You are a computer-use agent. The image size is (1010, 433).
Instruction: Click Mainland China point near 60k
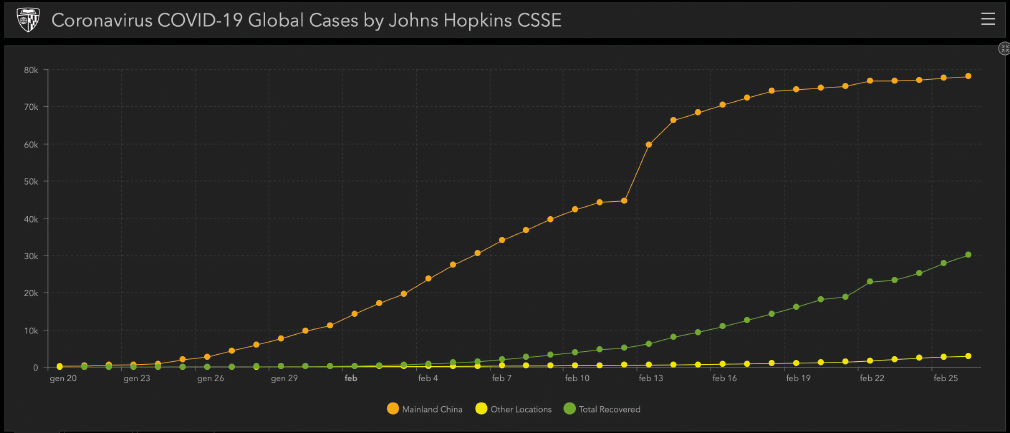649,145
